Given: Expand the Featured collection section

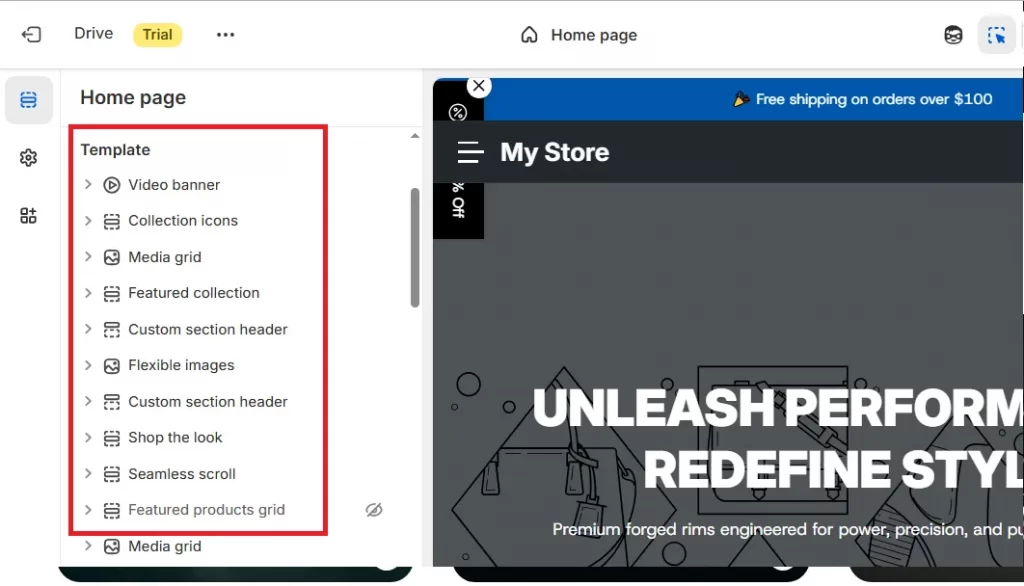Looking at the screenshot, I should [x=88, y=293].
